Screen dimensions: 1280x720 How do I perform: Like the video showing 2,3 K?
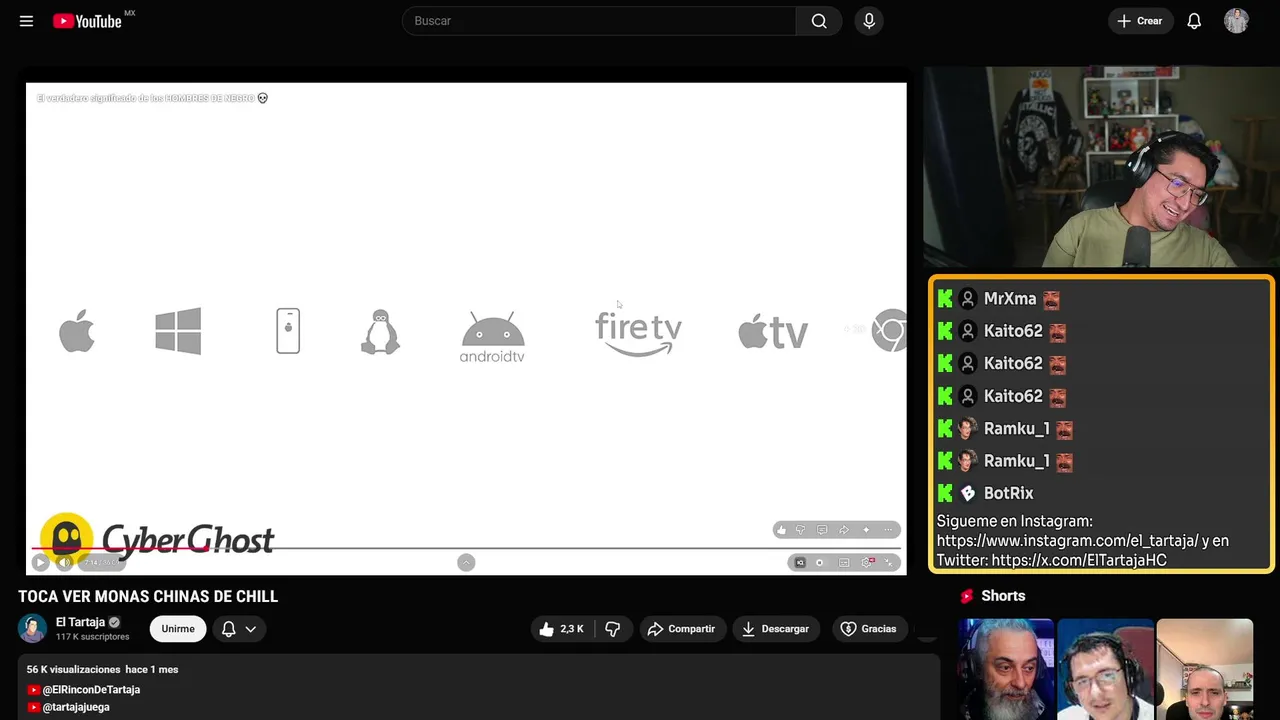[x=562, y=629]
